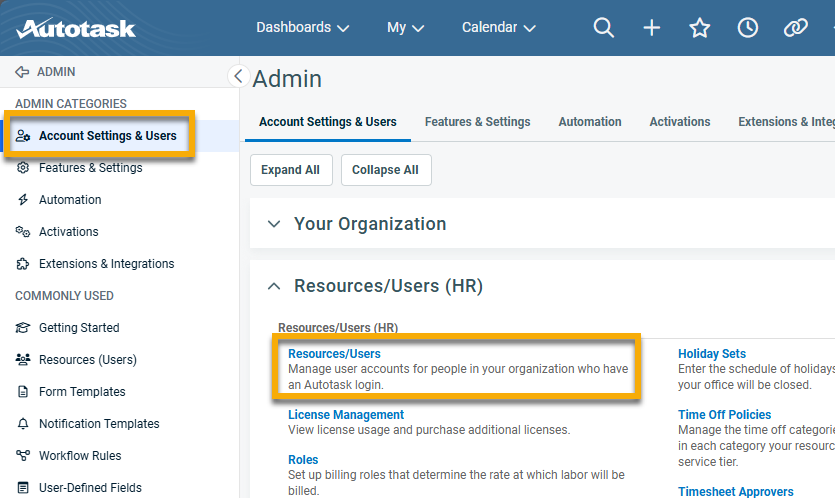Click the plus (new) icon
Screen dimensions: 835x498
coord(652,27)
